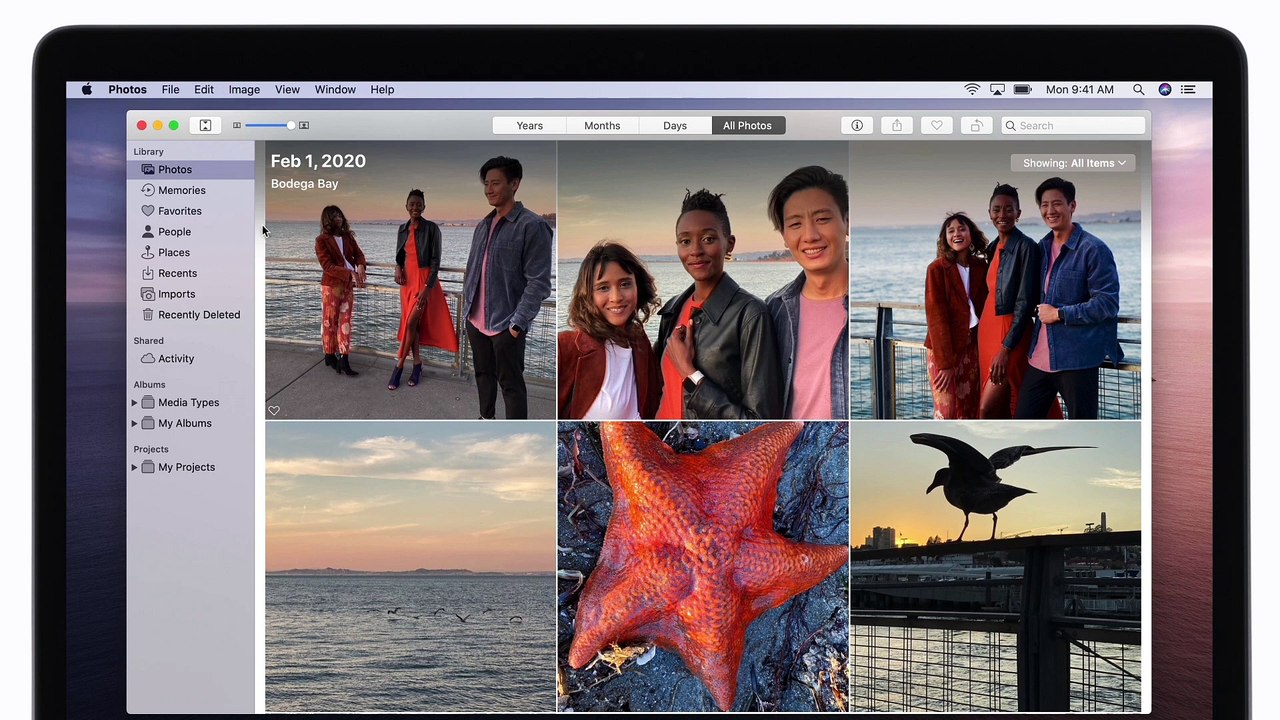Open Spotlight search icon in the menu bar
Viewport: 1280px width, 720px height.
click(x=1139, y=90)
